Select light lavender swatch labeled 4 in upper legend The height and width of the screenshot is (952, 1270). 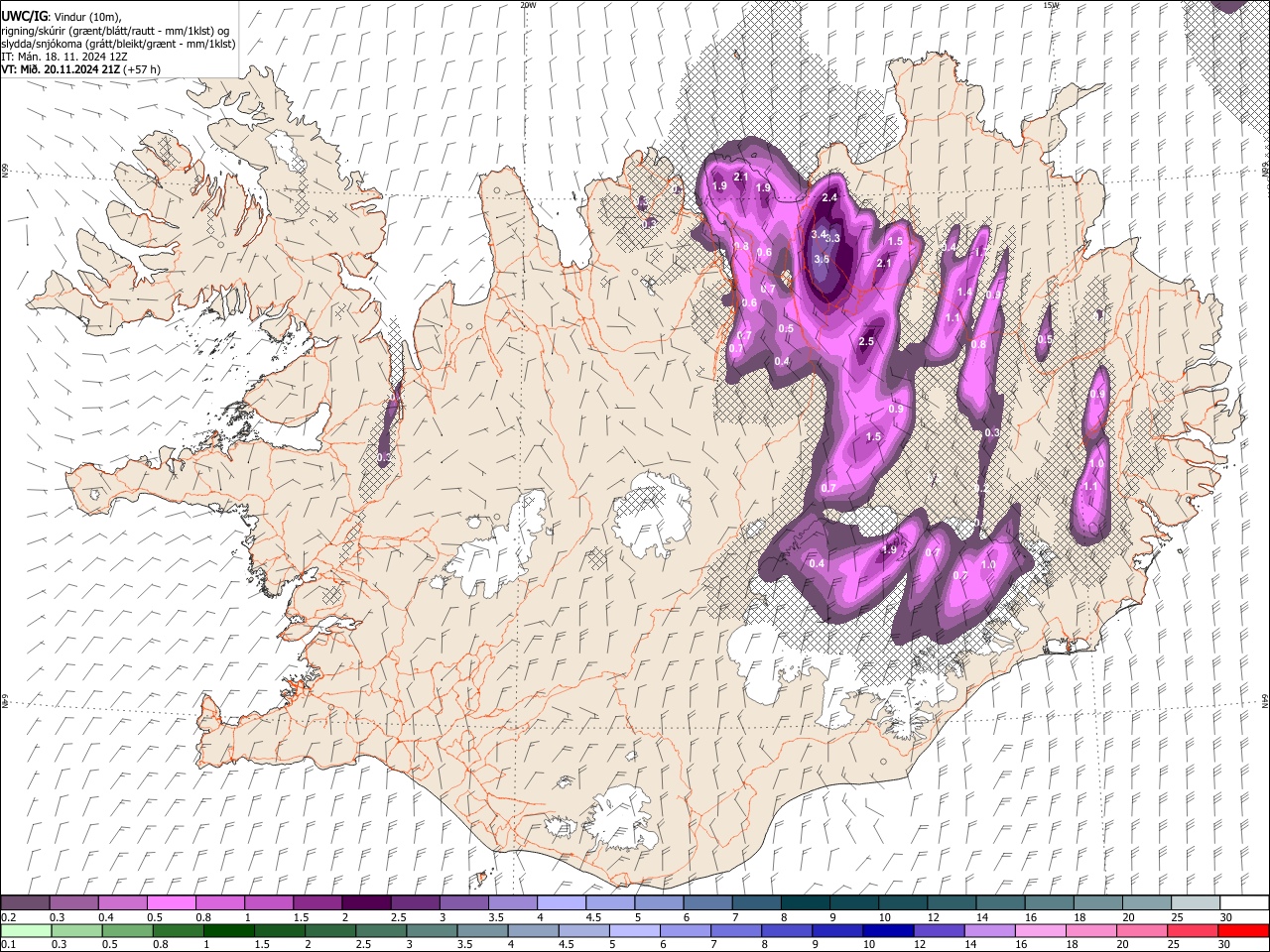click(x=561, y=903)
